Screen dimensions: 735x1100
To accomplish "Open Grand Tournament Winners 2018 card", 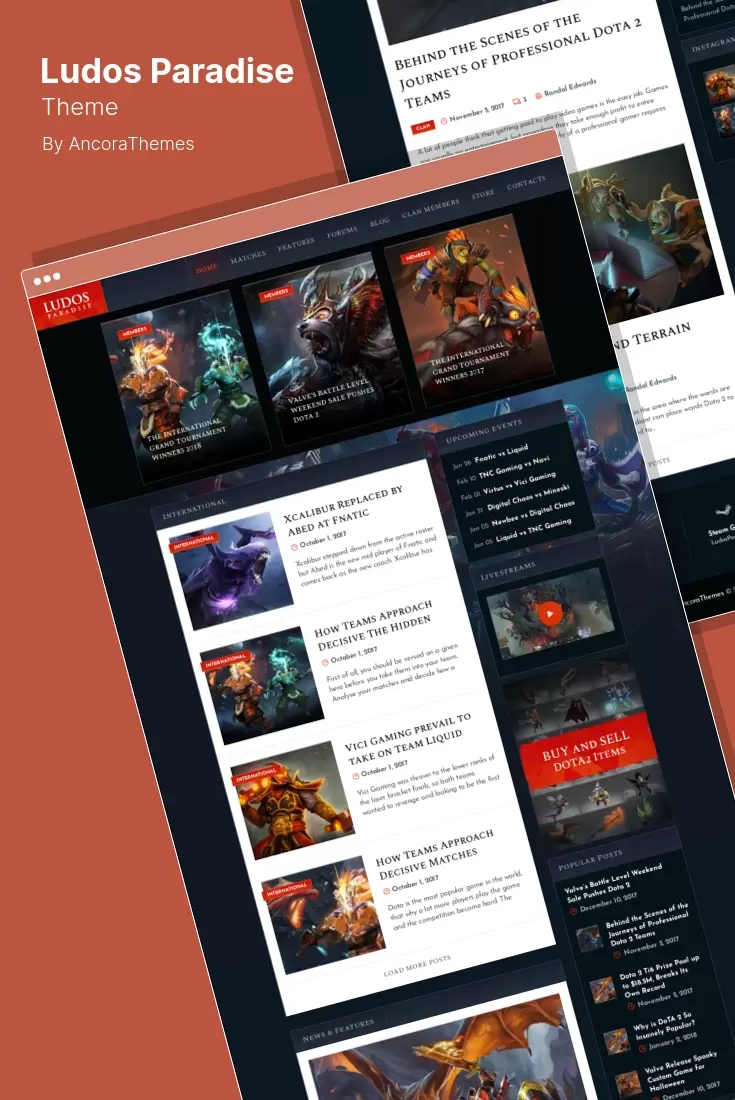I will [x=187, y=387].
